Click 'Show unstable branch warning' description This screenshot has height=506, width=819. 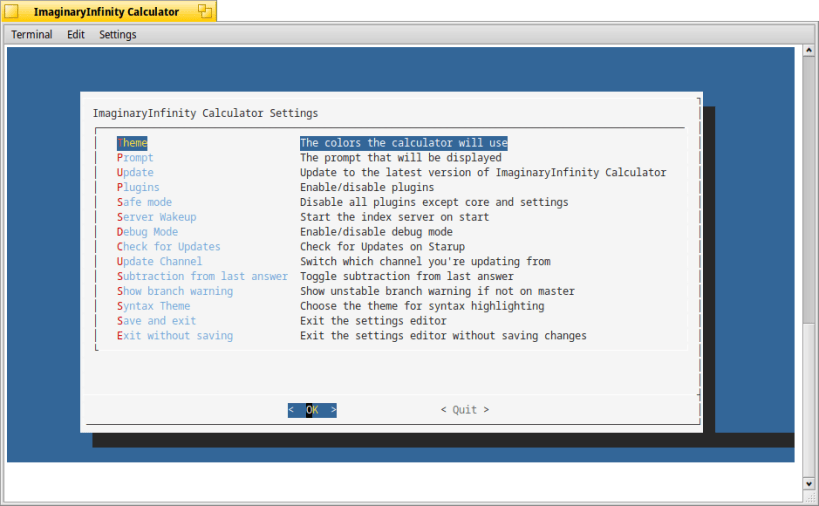coord(437,291)
